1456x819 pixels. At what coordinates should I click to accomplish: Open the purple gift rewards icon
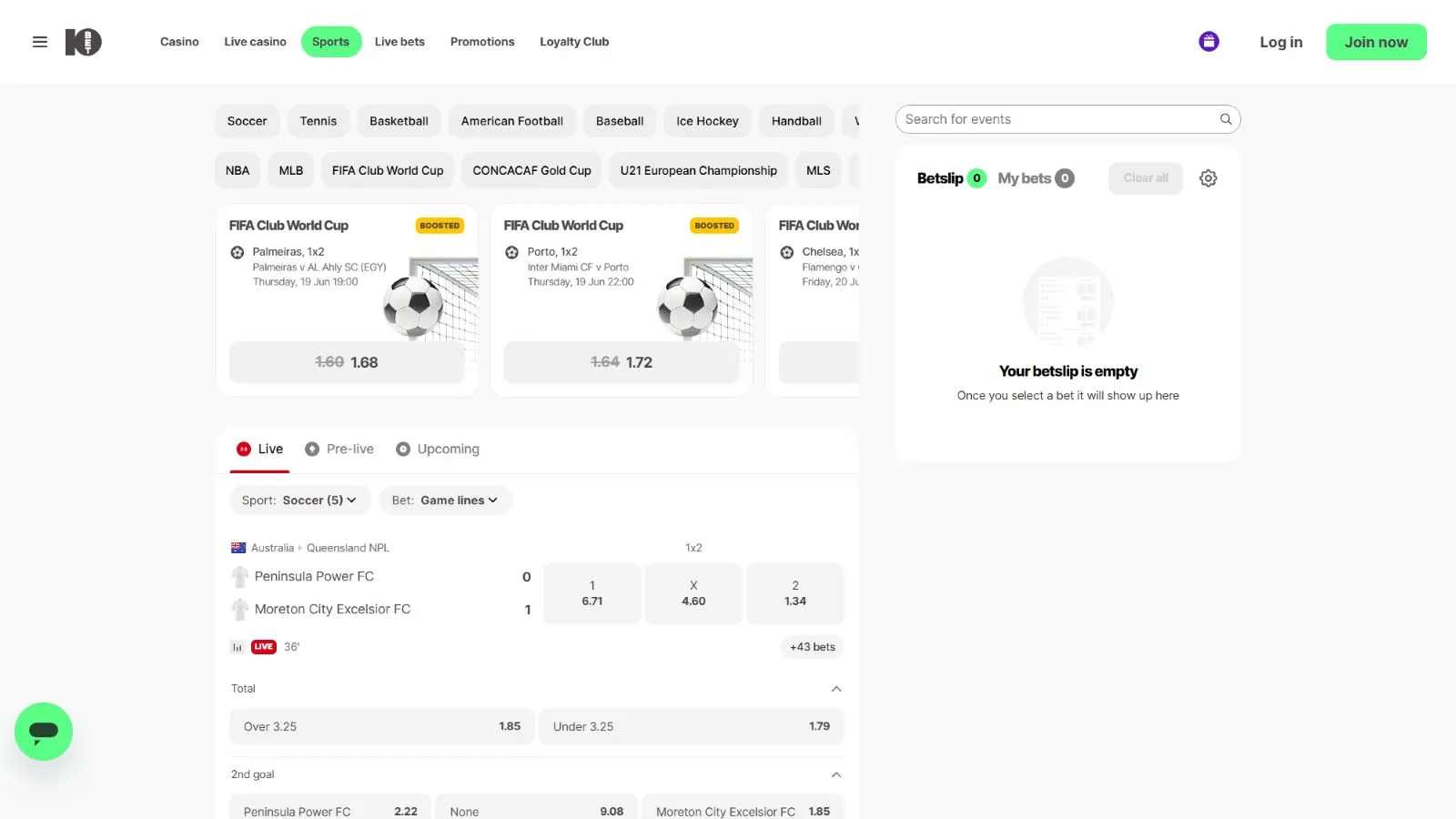pyautogui.click(x=1208, y=42)
